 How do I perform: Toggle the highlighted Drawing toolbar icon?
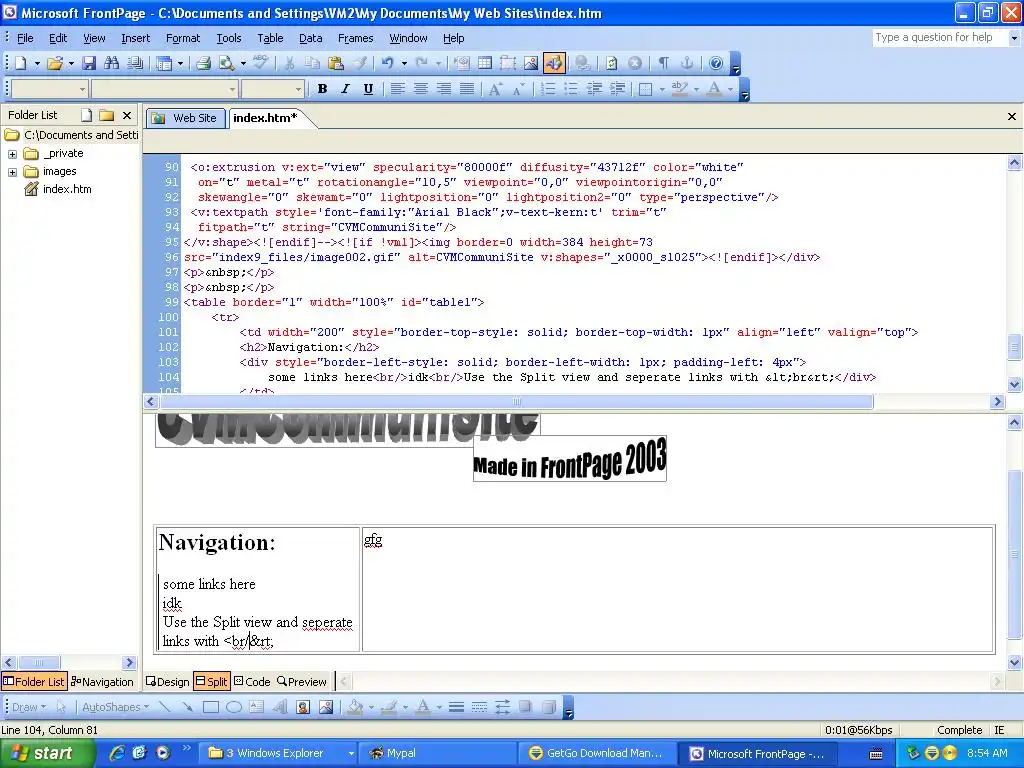[x=554, y=63]
